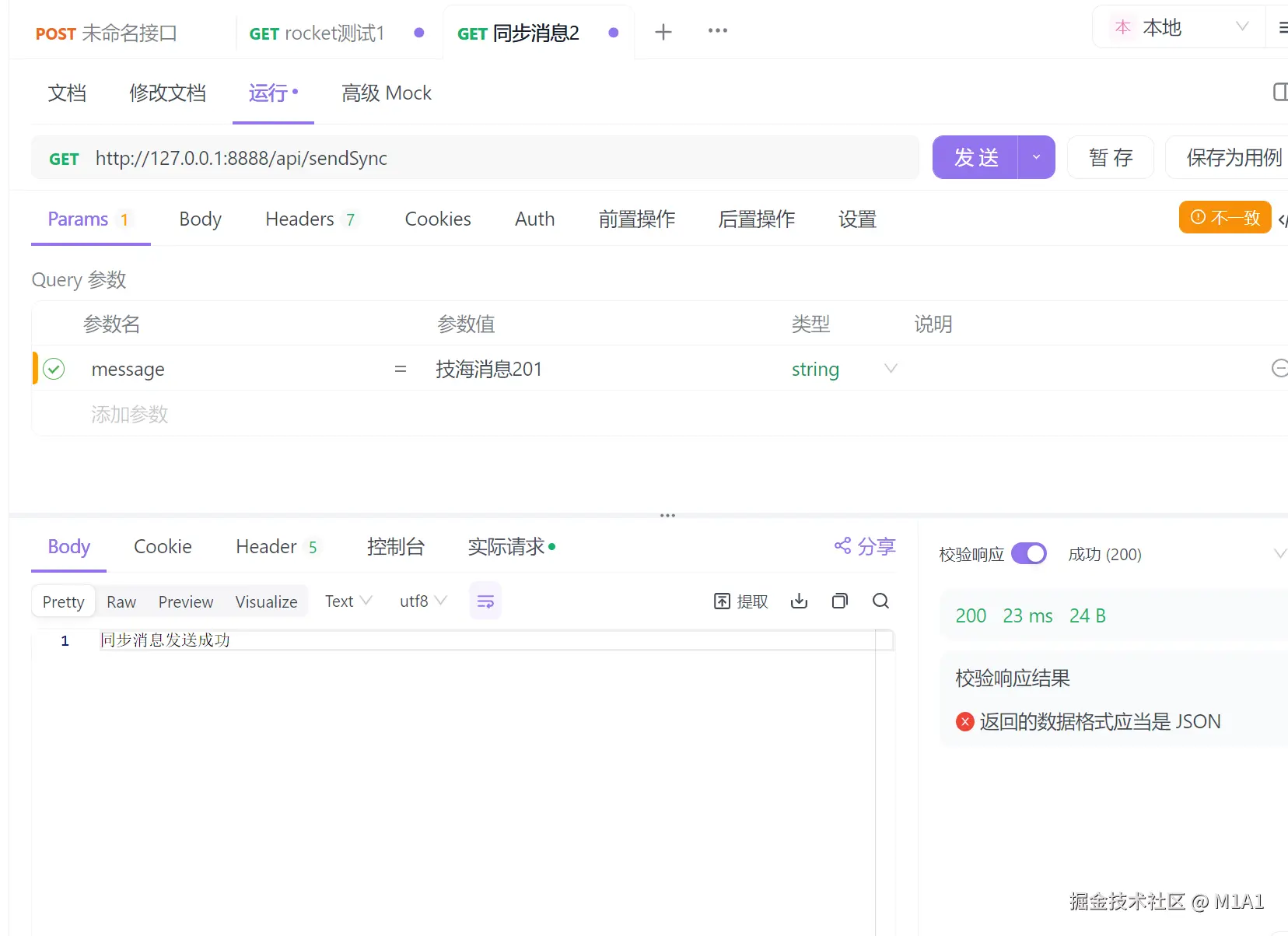Screen dimensions: 1288x936
Task: Select the 运行 tab
Action: 273,93
